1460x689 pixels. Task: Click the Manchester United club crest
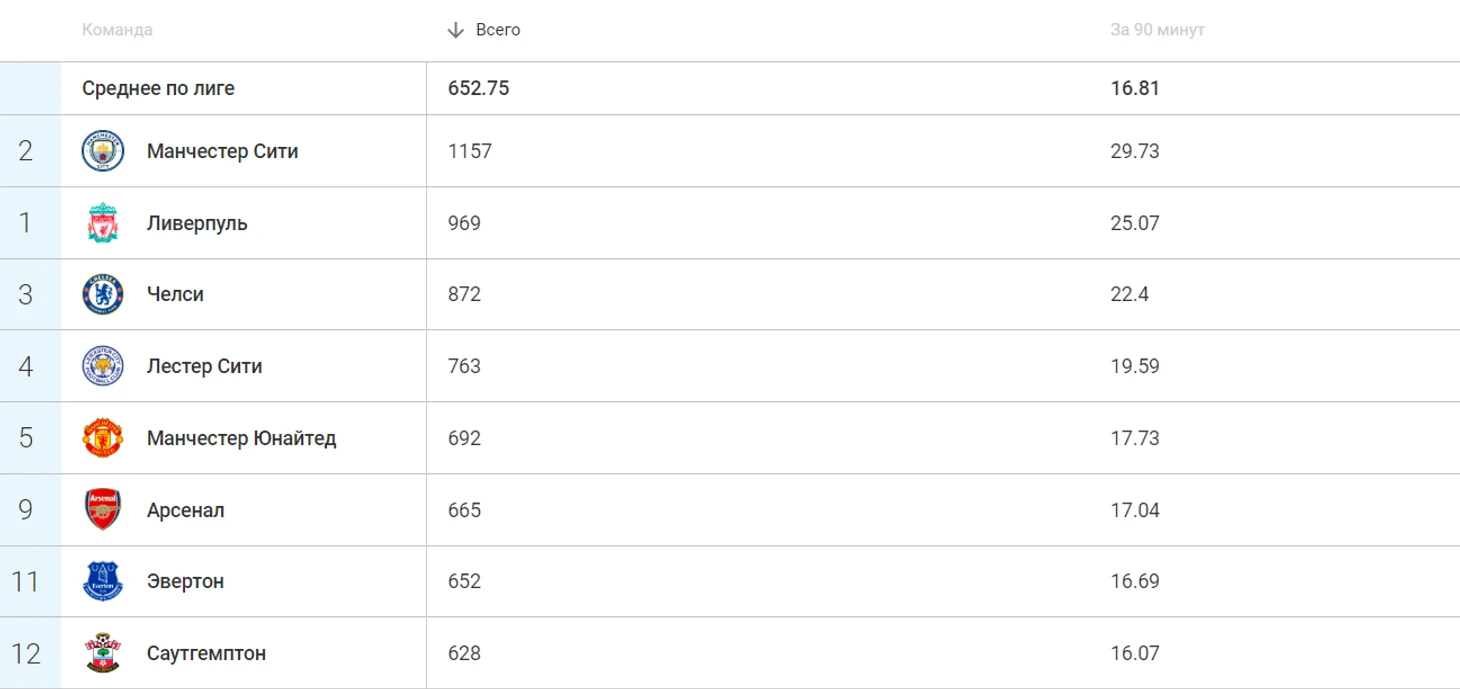[x=103, y=438]
